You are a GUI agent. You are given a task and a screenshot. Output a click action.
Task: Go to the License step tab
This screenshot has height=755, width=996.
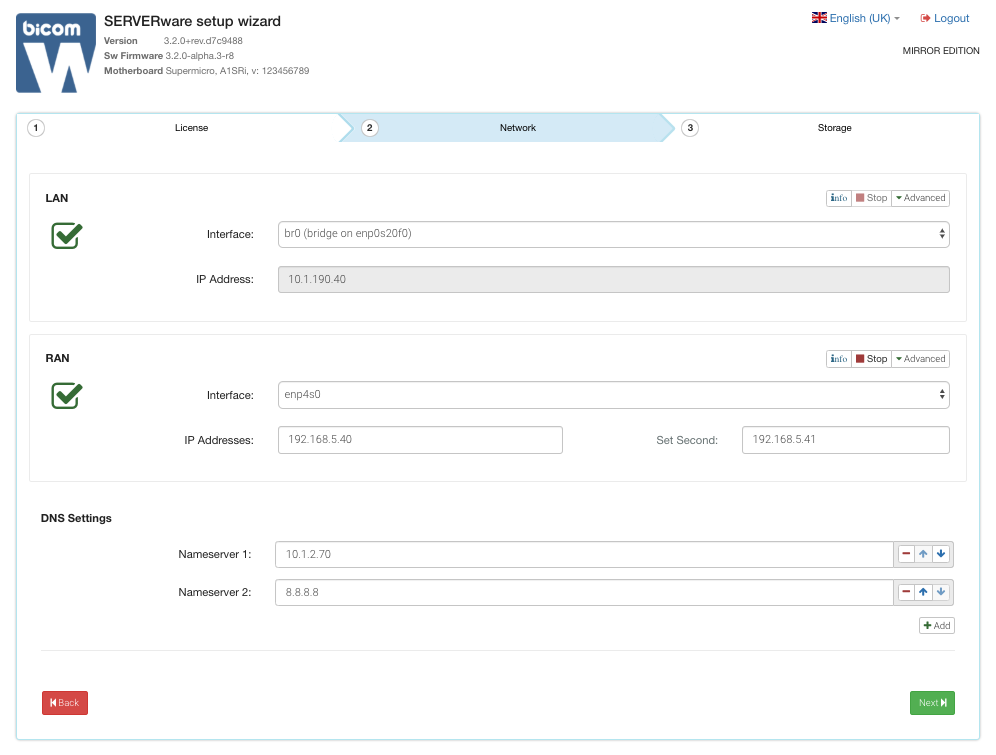(191, 128)
